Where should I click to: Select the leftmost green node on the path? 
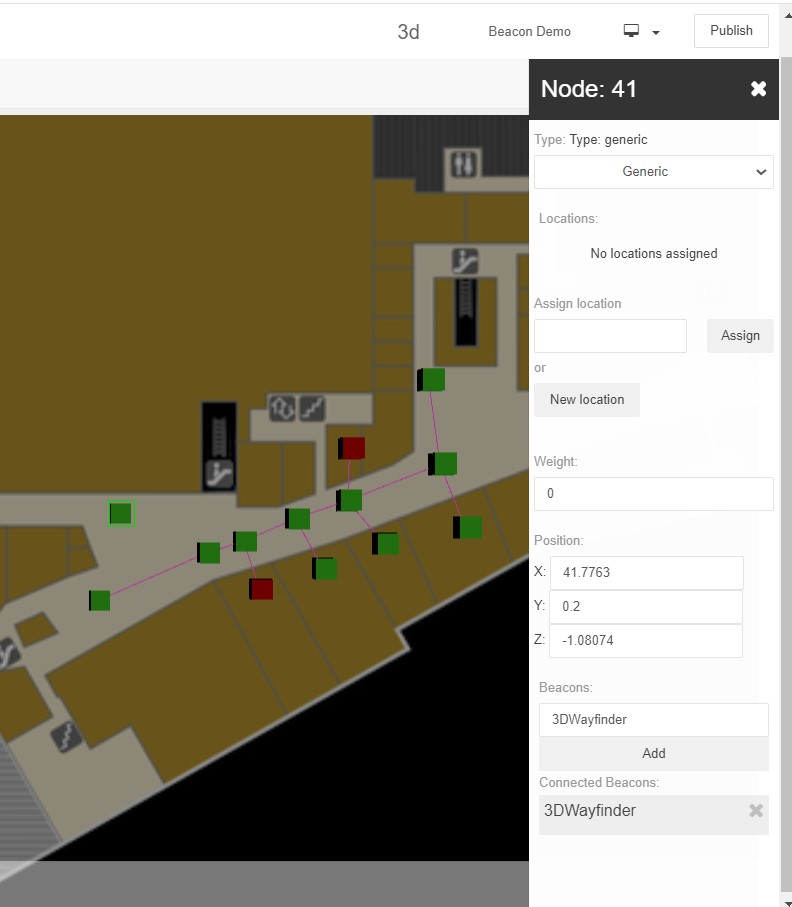(x=100, y=600)
